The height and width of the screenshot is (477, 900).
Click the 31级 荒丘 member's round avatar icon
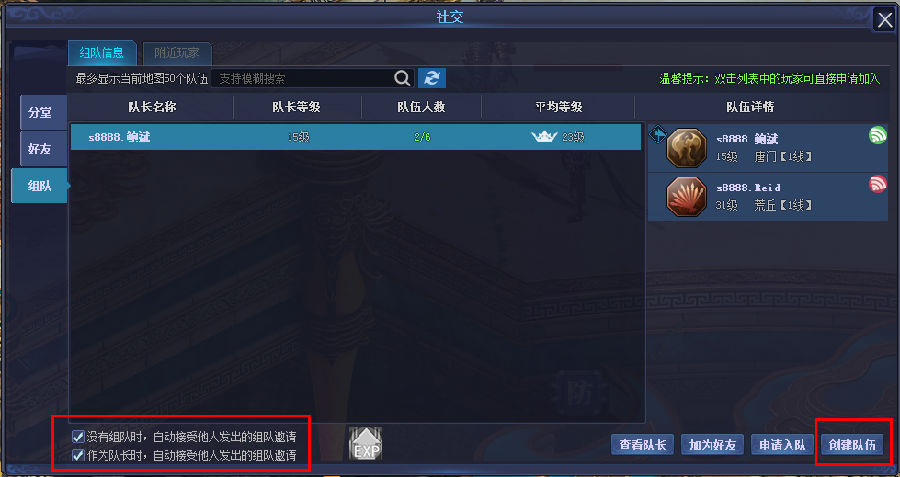point(686,197)
